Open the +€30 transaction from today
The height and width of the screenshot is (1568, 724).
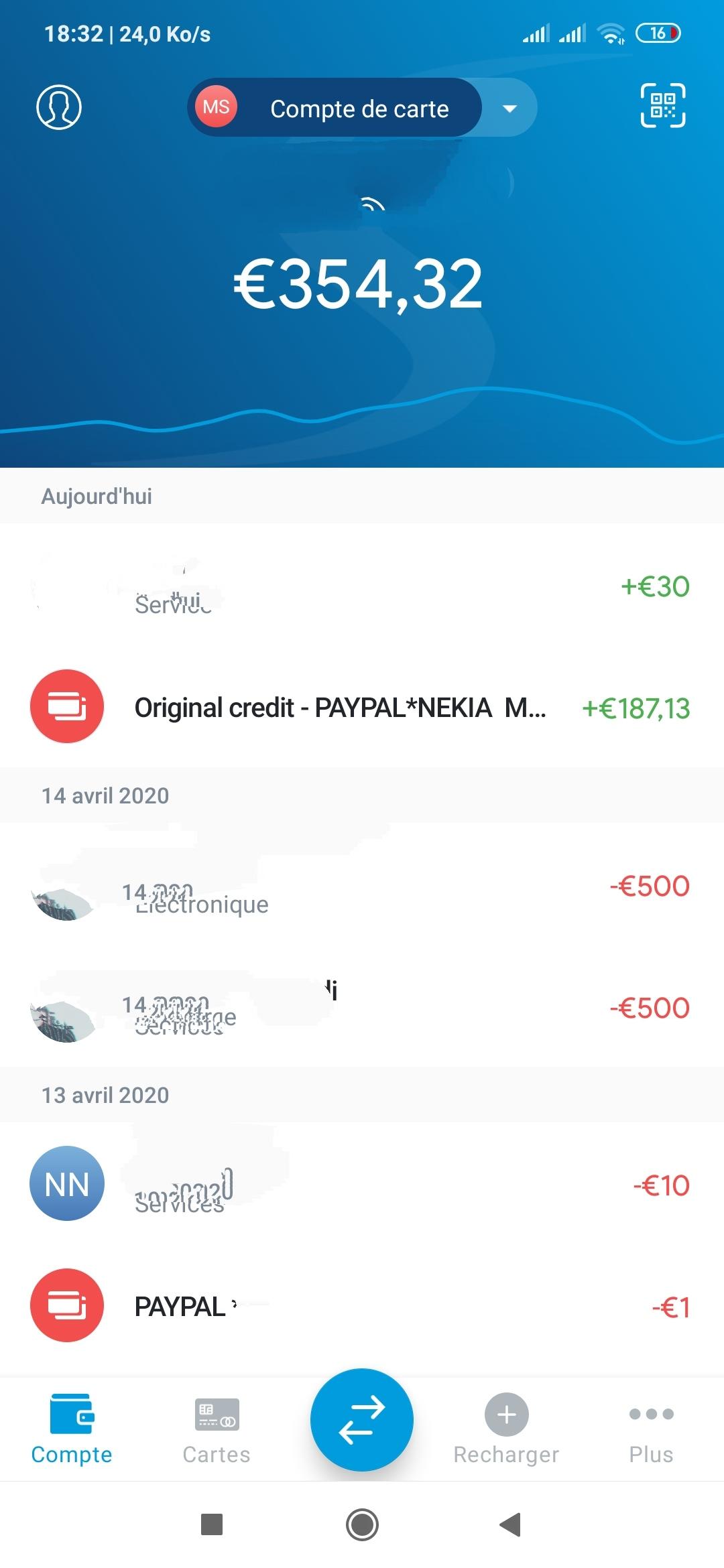tap(362, 587)
